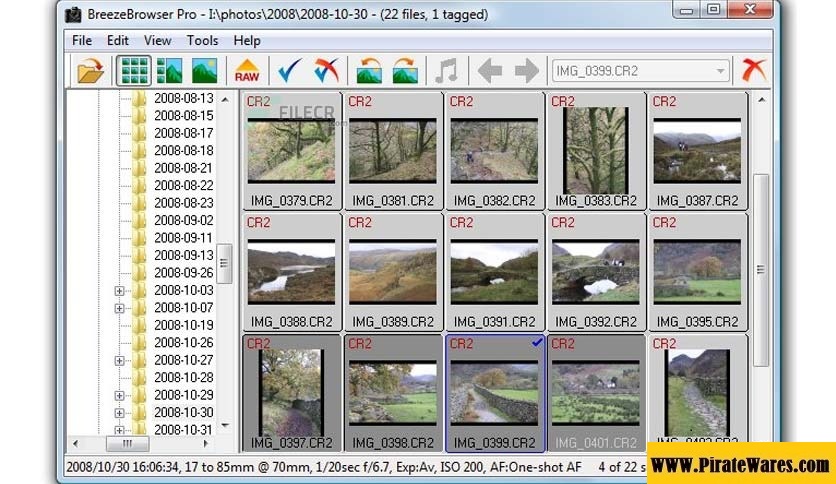Switch to thumbnails with preview view
Image resolution: width=836 pixels, height=484 pixels.
coord(169,71)
